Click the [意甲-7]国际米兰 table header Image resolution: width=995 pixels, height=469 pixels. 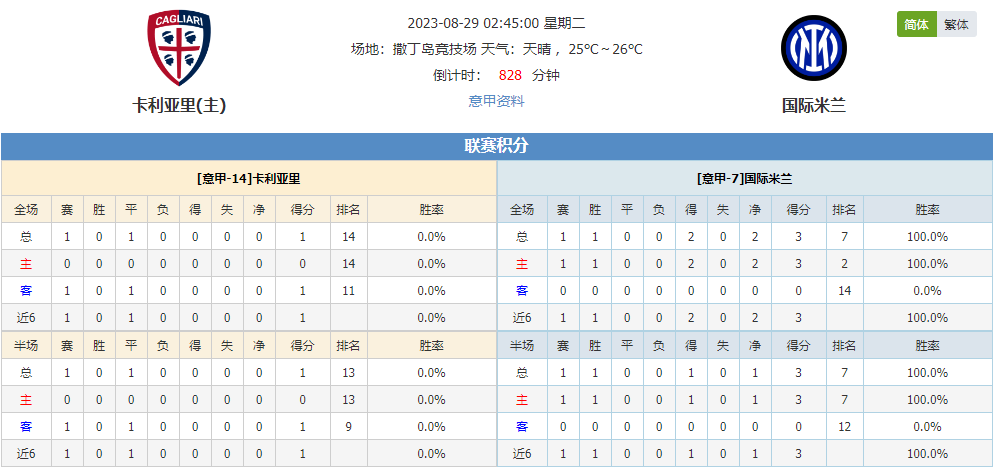(744, 179)
